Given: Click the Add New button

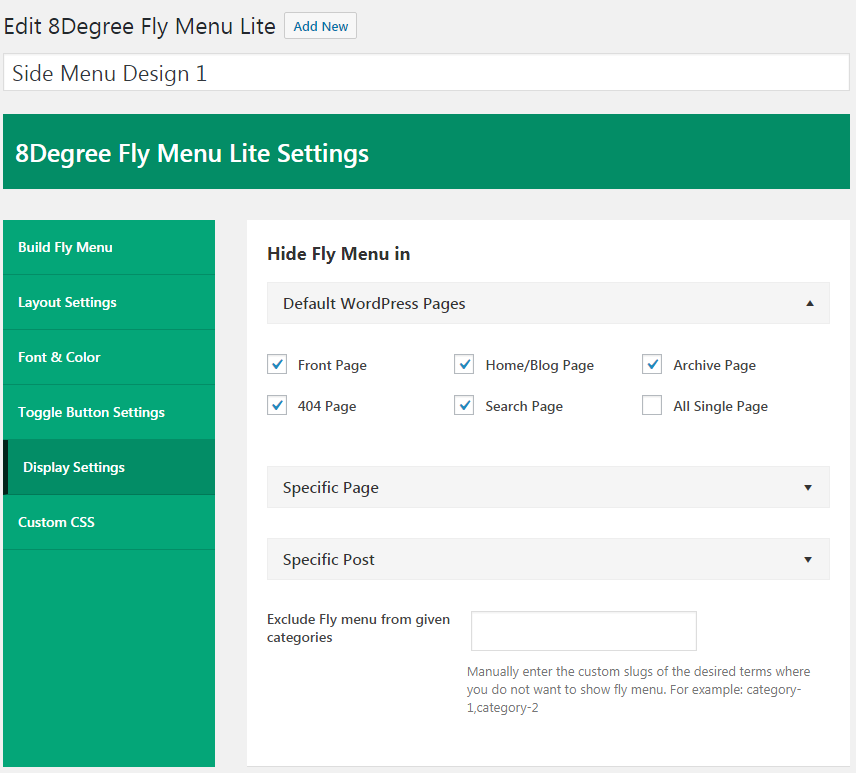Looking at the screenshot, I should tap(320, 26).
